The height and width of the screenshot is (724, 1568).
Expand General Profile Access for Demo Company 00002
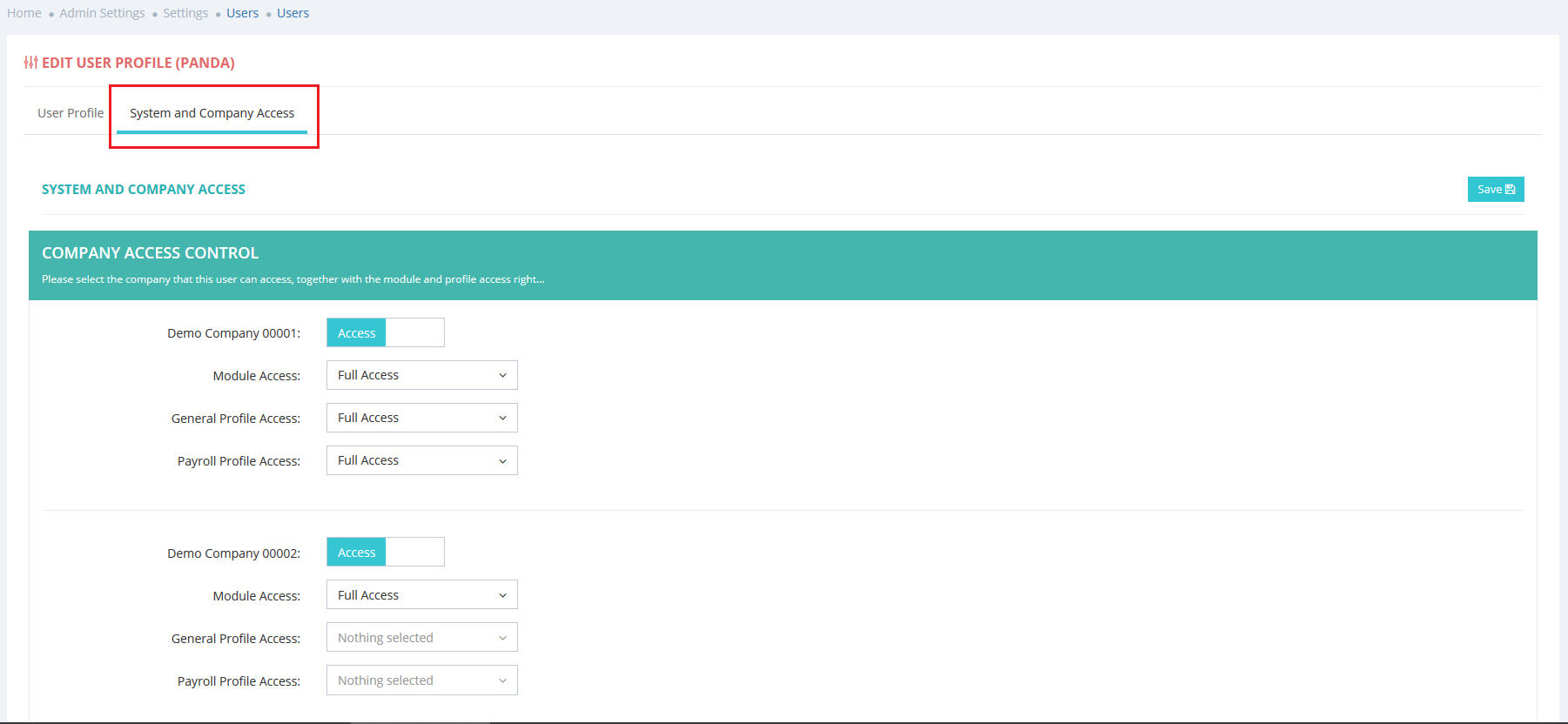coord(421,638)
